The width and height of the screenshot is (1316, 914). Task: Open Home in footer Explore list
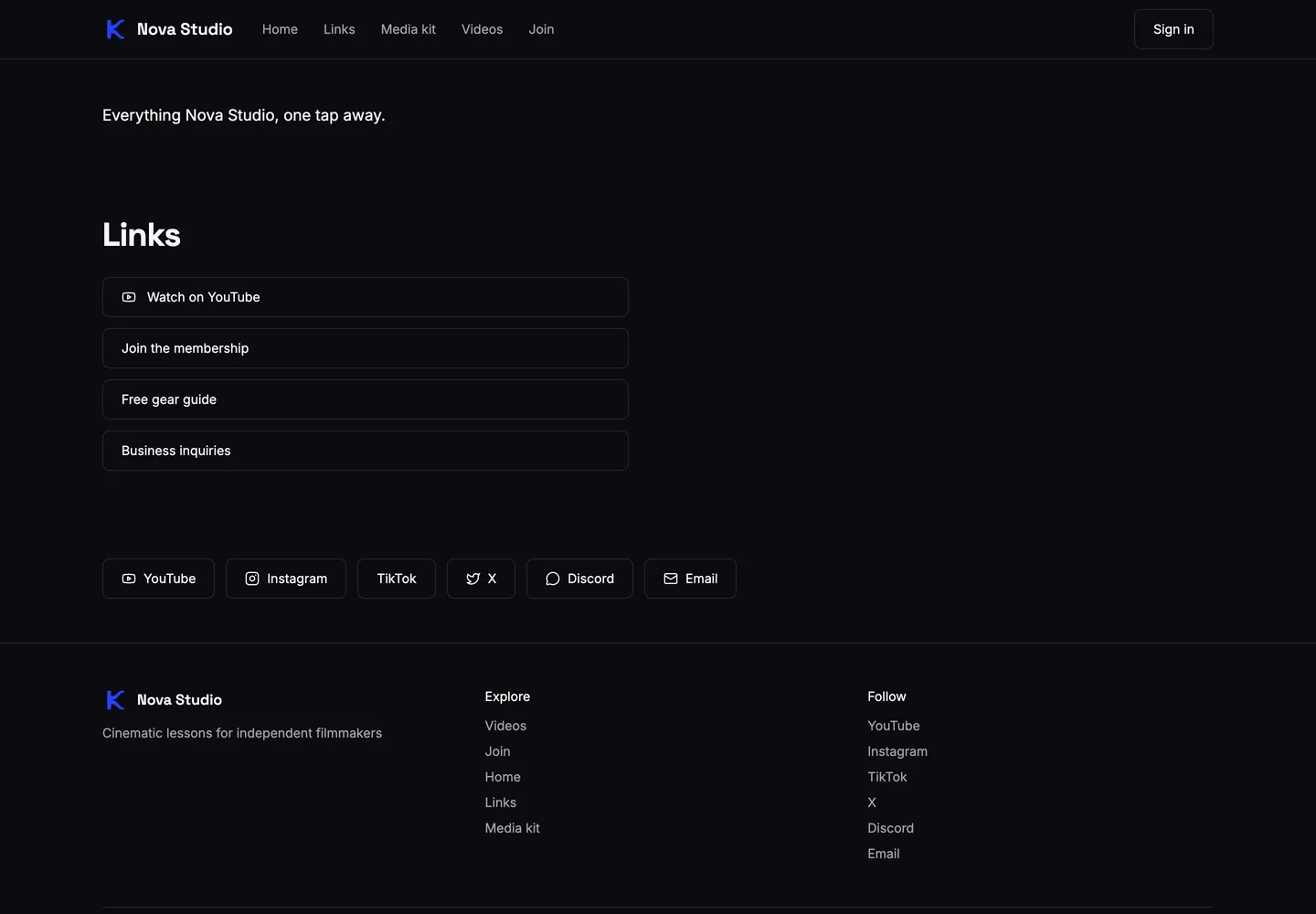[x=503, y=777]
